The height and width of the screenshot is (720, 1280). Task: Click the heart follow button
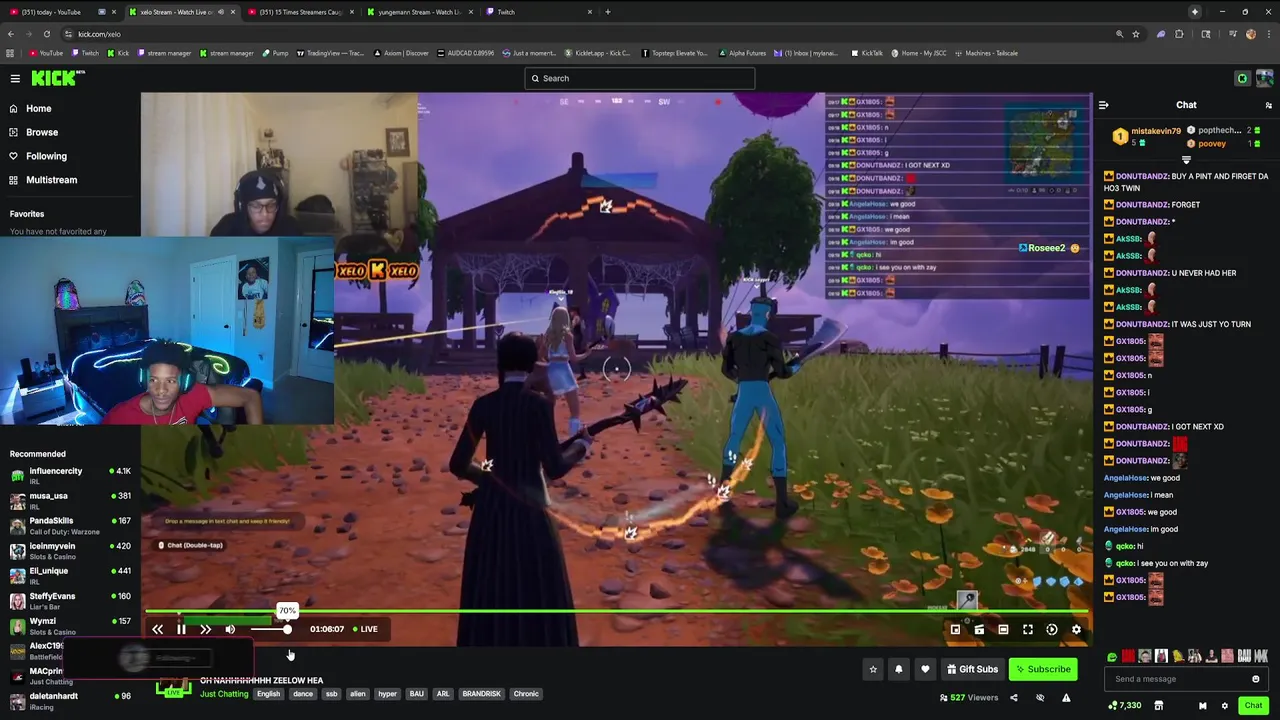(x=925, y=669)
